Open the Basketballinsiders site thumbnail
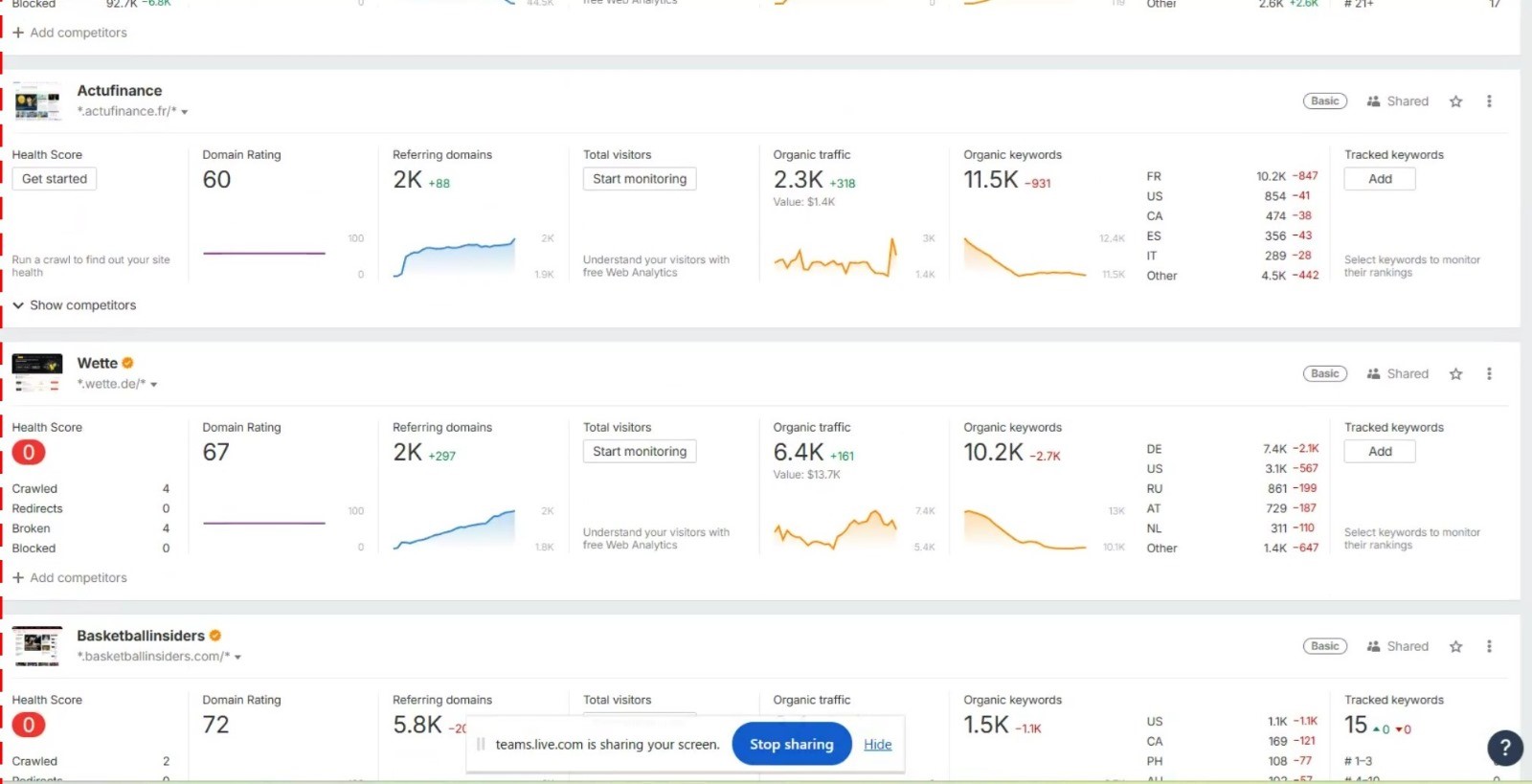 [x=37, y=646]
